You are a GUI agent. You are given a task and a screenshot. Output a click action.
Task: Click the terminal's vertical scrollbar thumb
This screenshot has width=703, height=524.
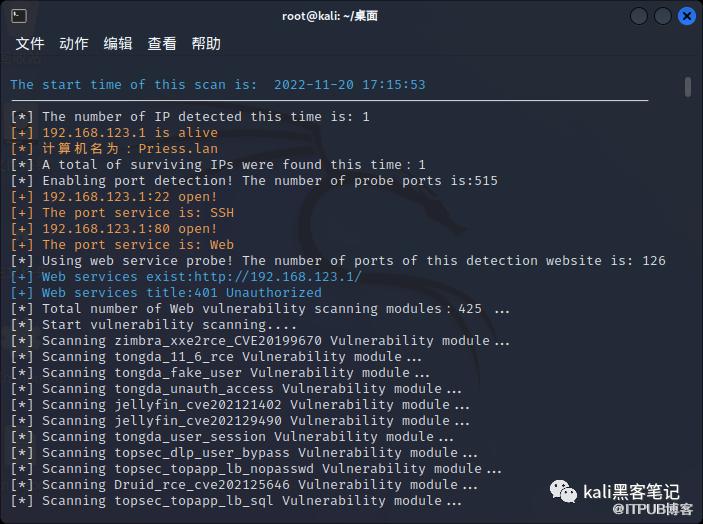pos(688,88)
